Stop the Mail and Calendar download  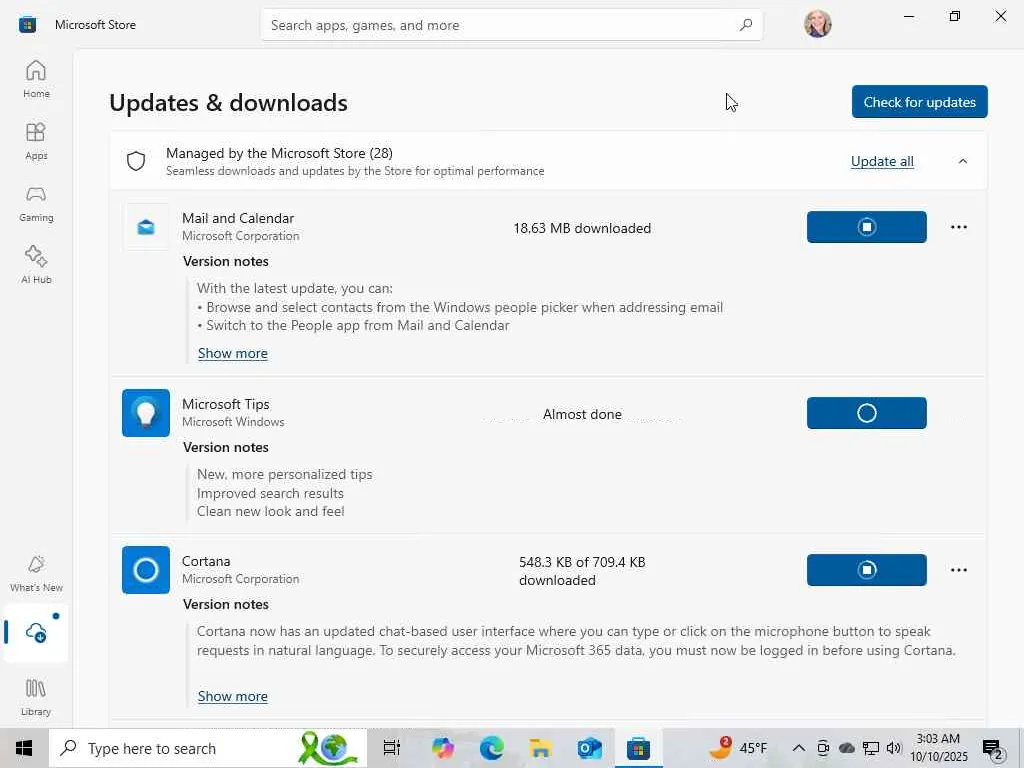point(866,227)
